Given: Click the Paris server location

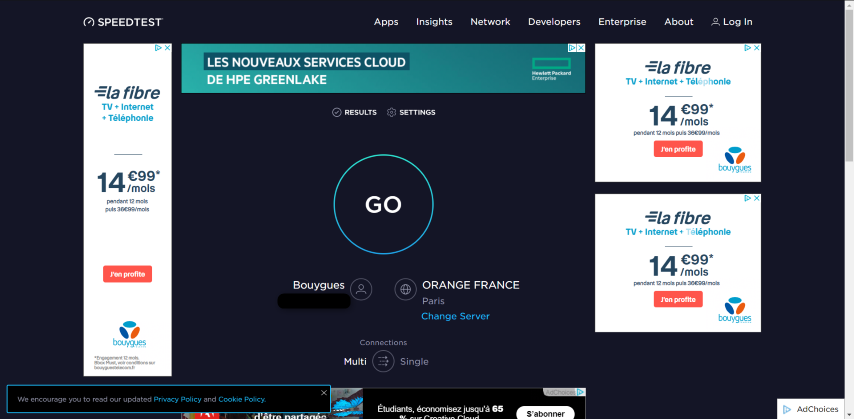Looking at the screenshot, I should pos(433,301).
